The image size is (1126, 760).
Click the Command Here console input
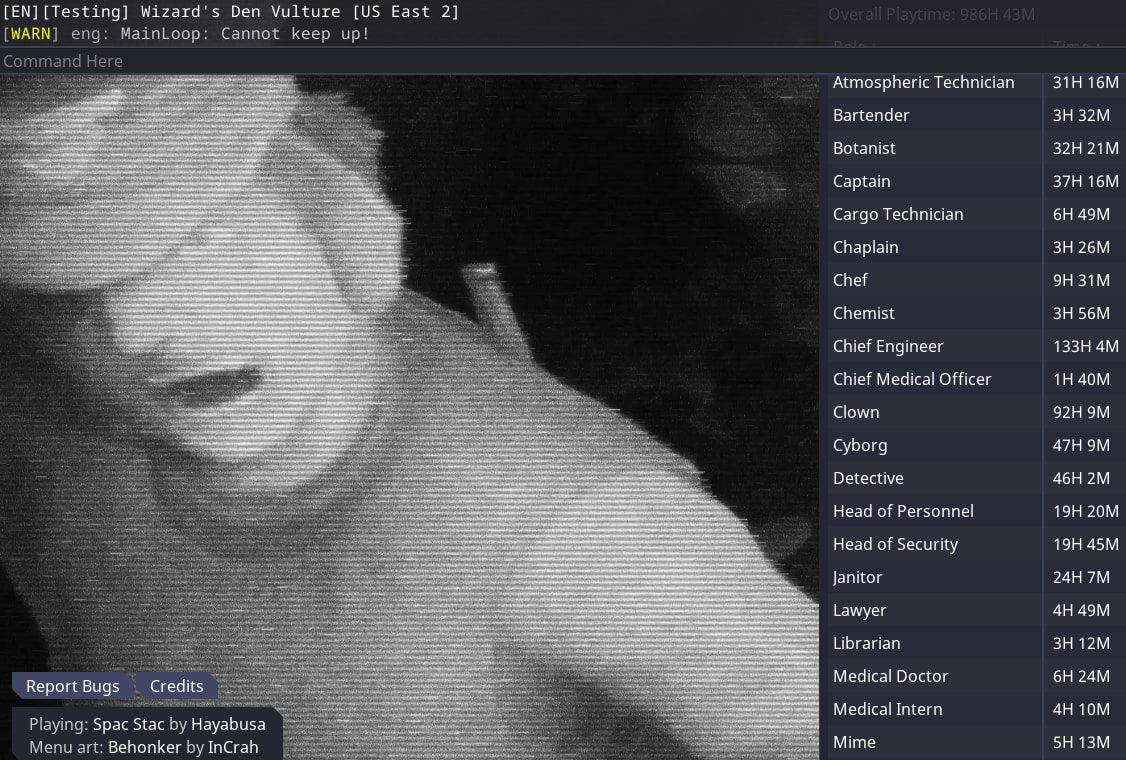click(x=400, y=61)
